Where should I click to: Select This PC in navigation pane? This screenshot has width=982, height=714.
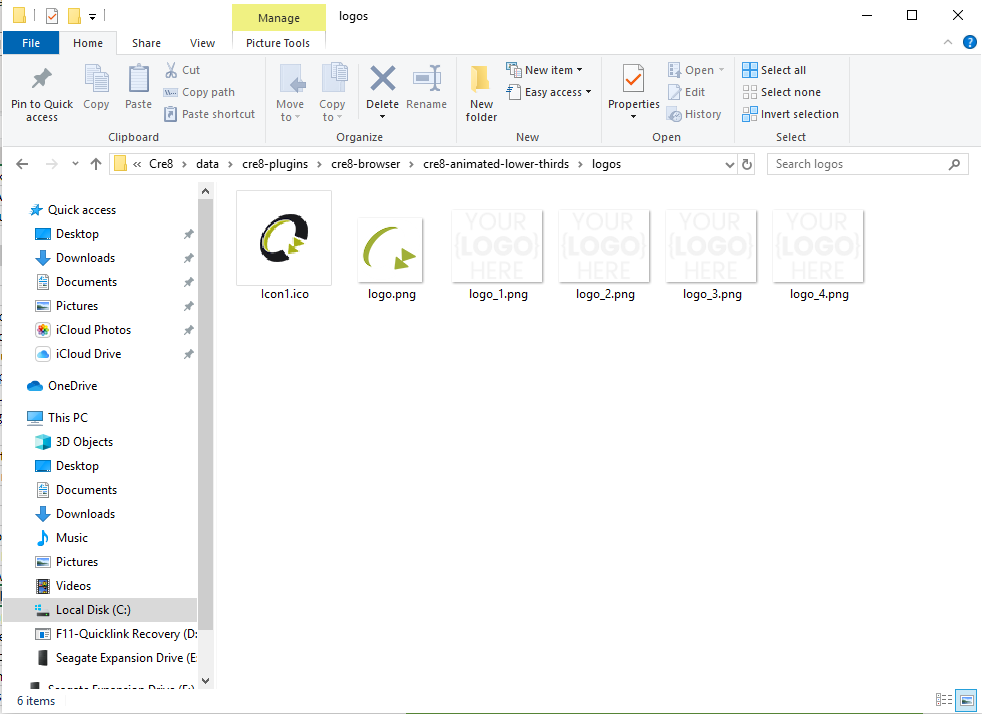[58, 418]
